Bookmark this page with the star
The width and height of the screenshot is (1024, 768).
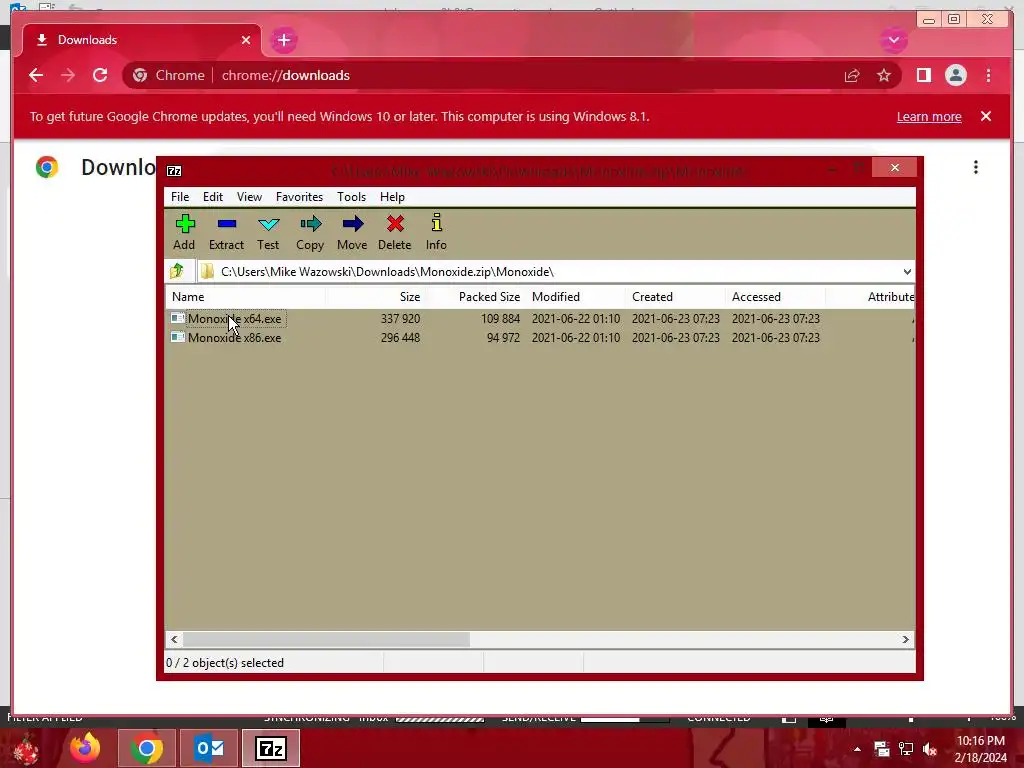pos(884,75)
